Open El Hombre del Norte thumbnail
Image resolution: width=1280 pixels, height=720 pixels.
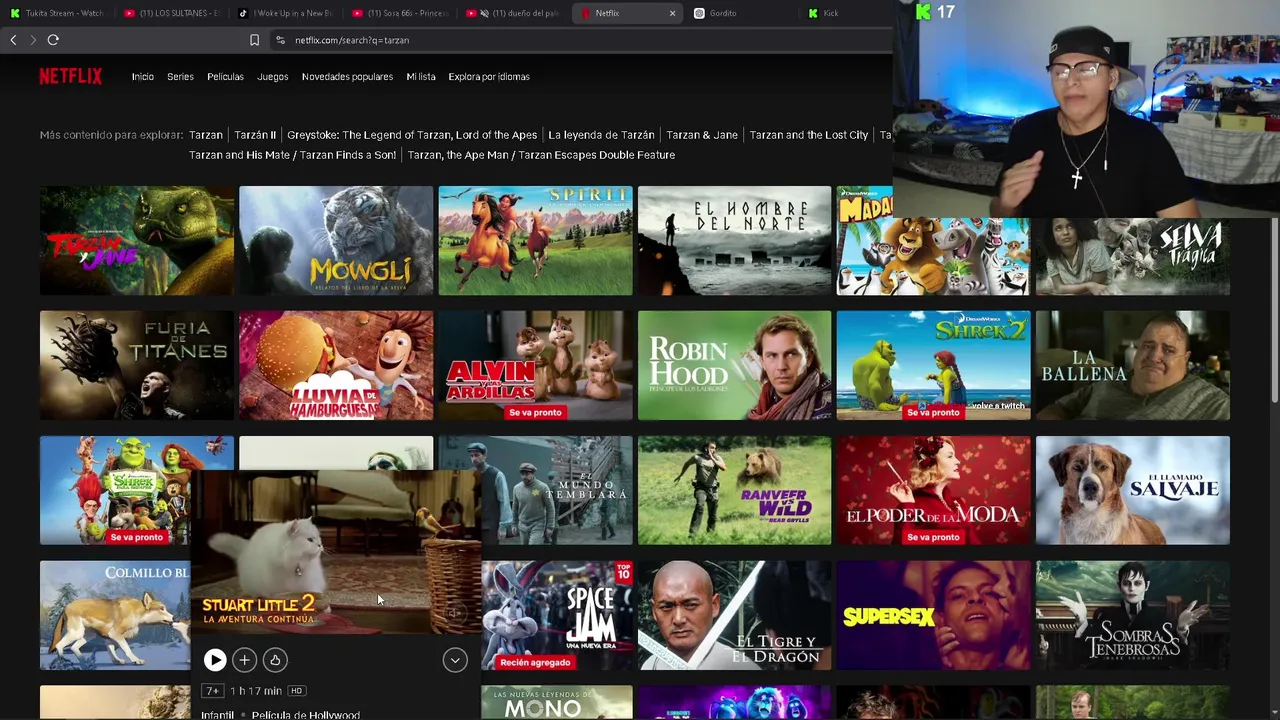tap(734, 241)
